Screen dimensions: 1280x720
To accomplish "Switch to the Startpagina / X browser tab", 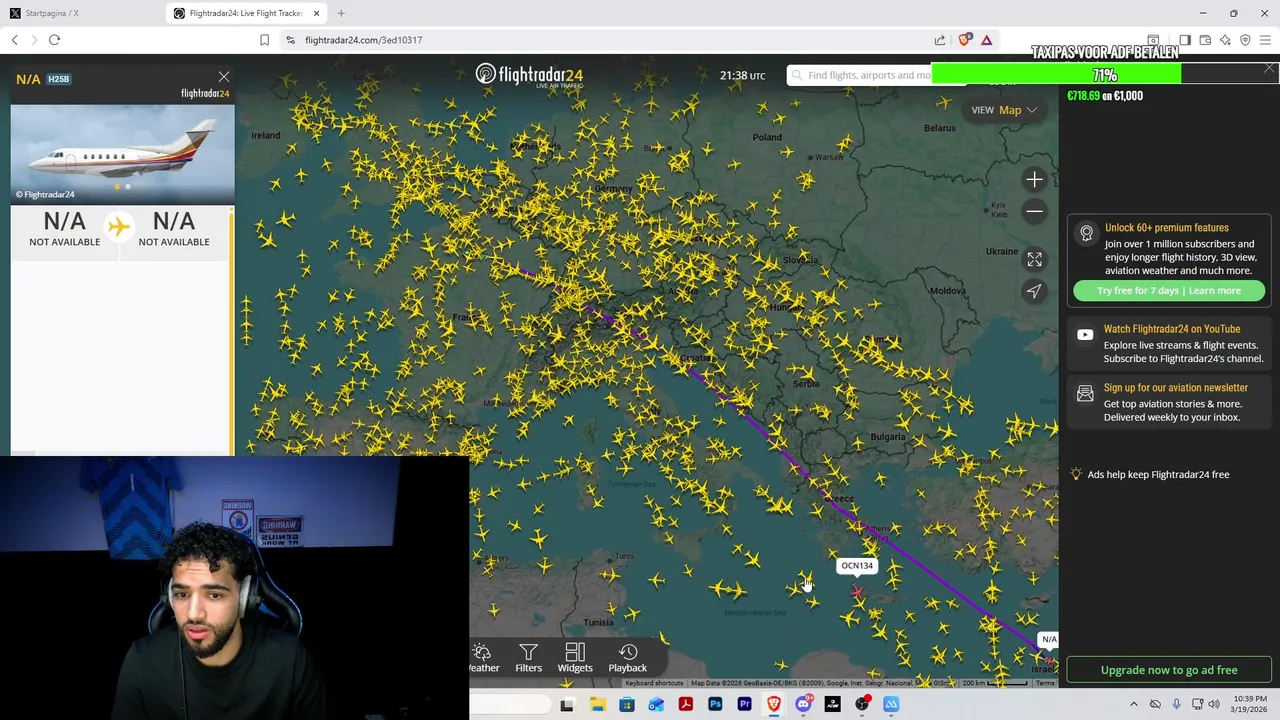I will [x=80, y=13].
